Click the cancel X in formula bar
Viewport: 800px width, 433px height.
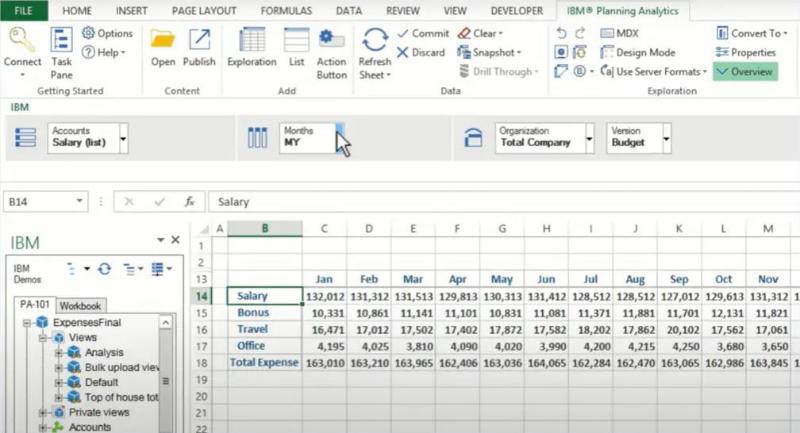tap(129, 202)
